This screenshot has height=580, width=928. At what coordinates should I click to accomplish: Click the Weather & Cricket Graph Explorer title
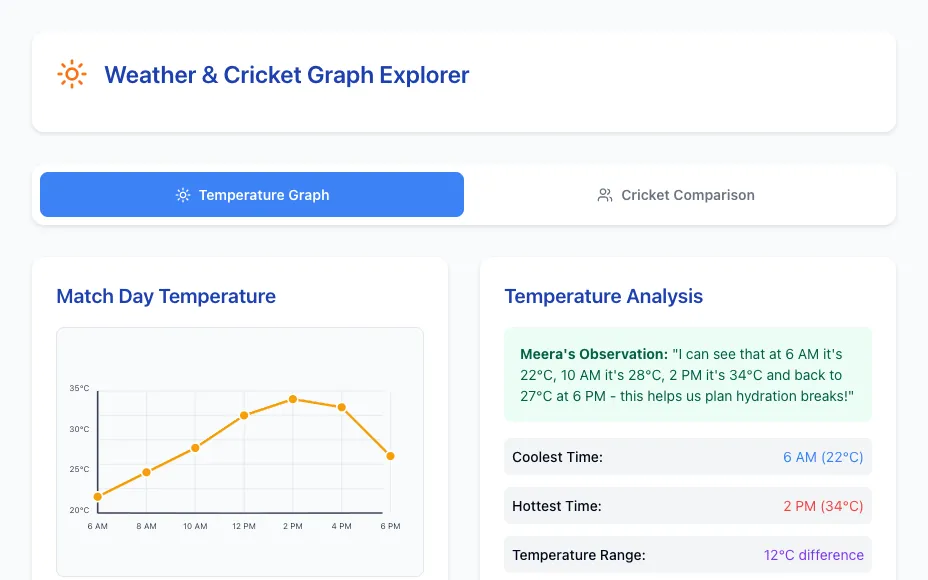(x=286, y=75)
